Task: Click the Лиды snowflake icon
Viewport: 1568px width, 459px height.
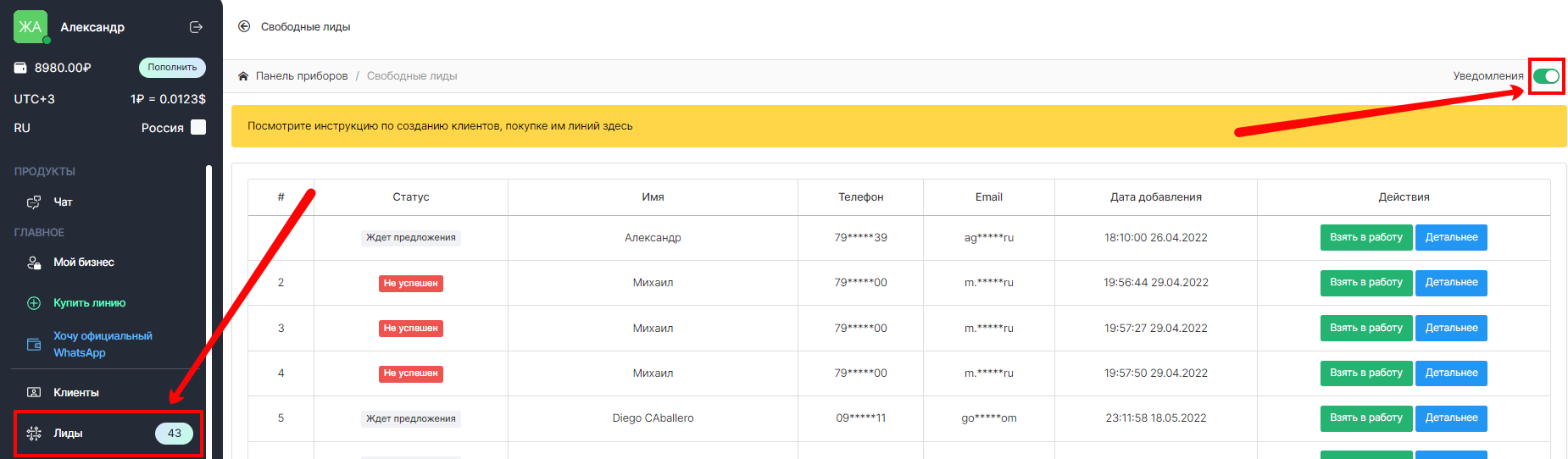Action: pos(34,434)
